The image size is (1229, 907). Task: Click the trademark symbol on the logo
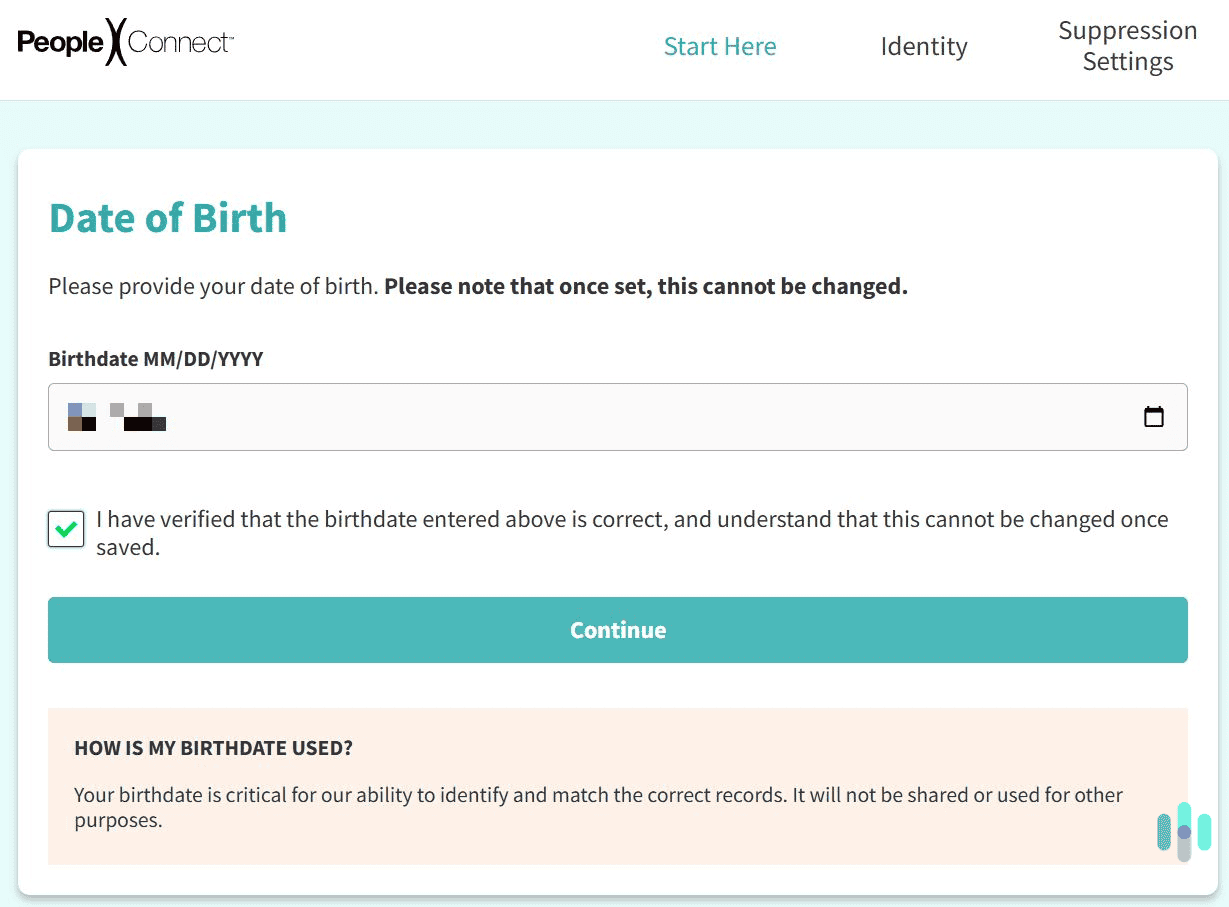coord(229,36)
